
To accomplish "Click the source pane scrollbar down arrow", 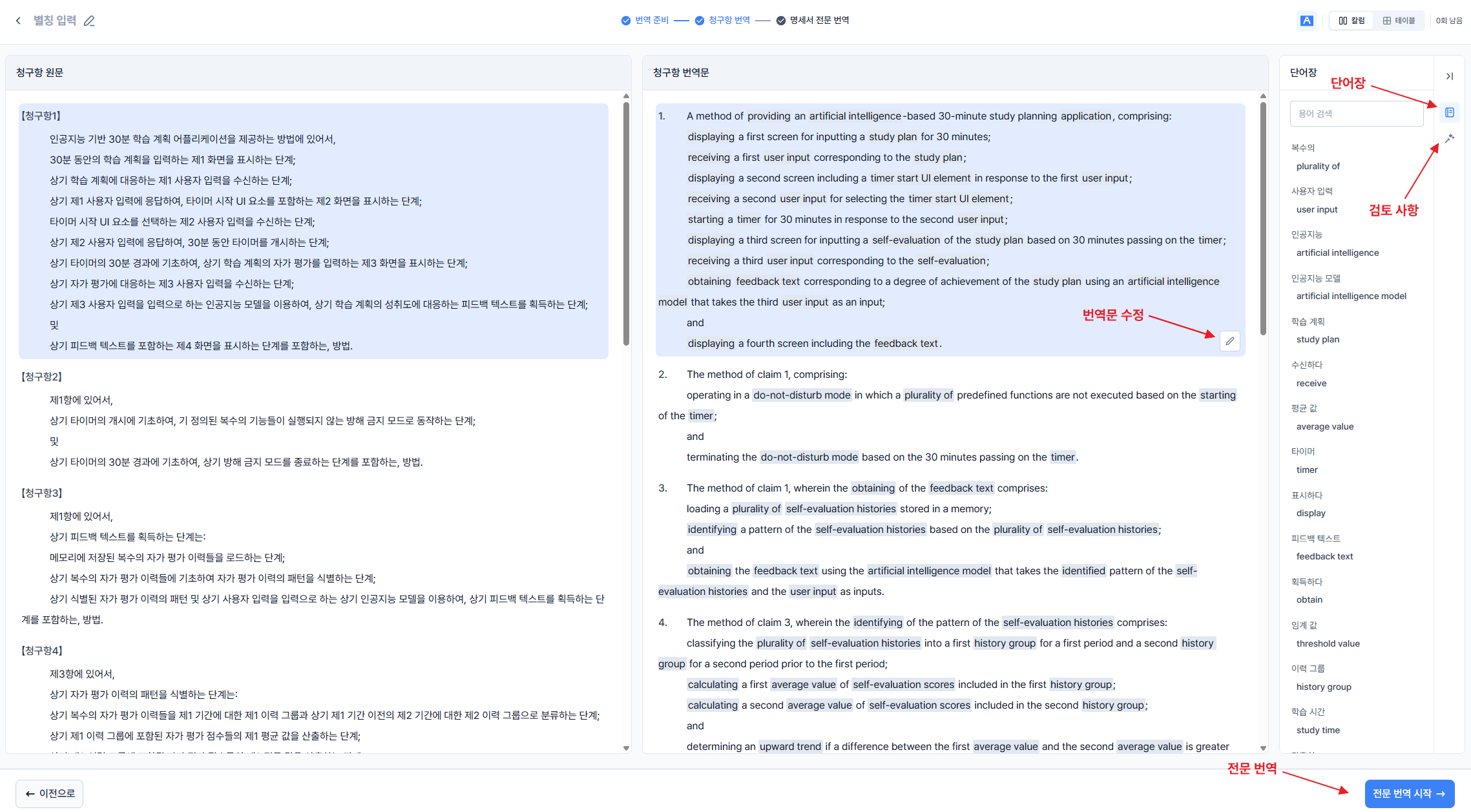I will click(x=626, y=747).
